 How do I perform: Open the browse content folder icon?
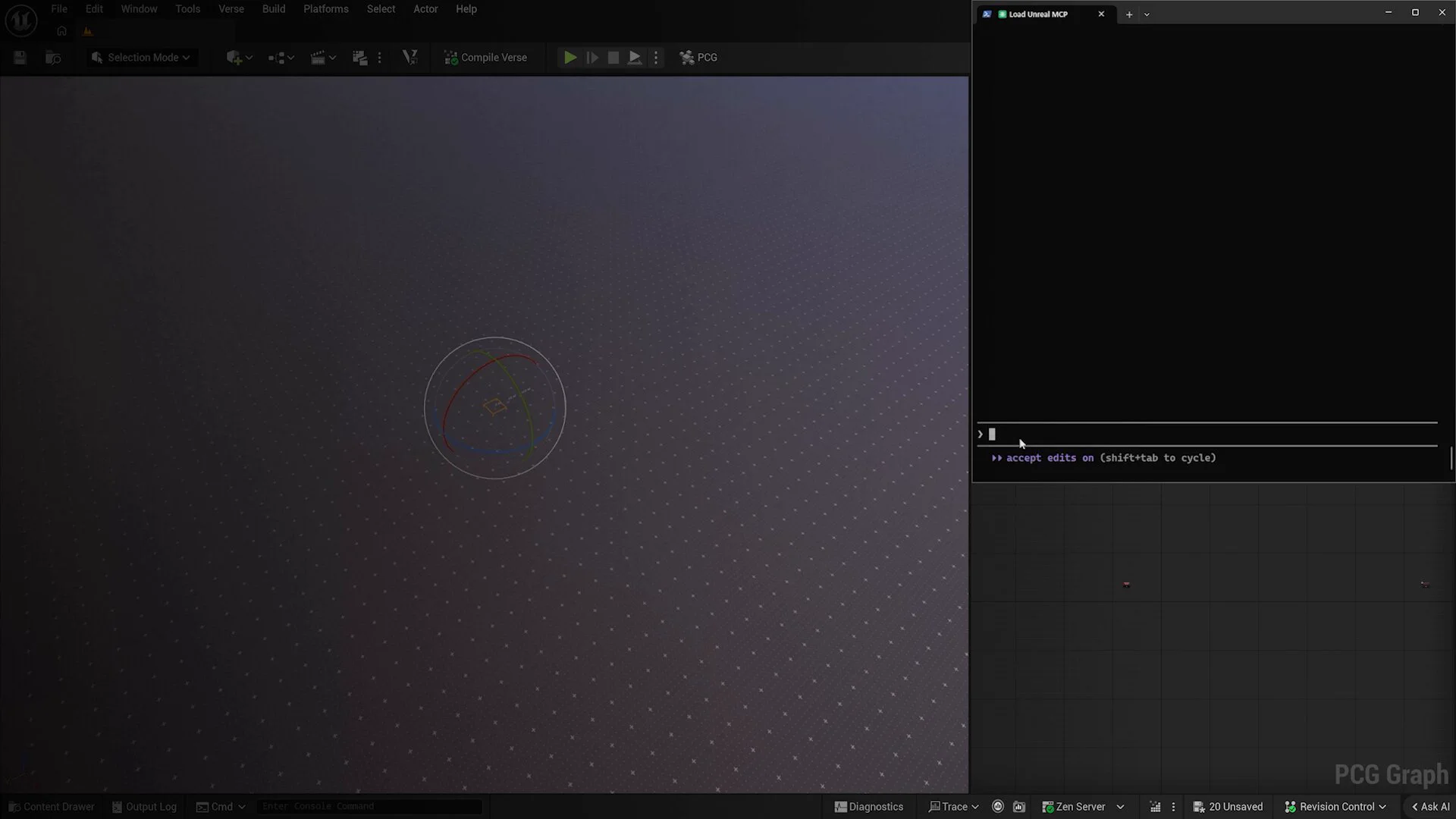click(x=53, y=58)
